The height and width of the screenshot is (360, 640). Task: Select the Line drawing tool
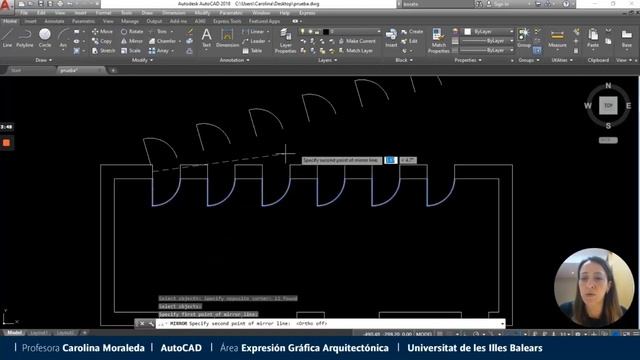click(7, 38)
